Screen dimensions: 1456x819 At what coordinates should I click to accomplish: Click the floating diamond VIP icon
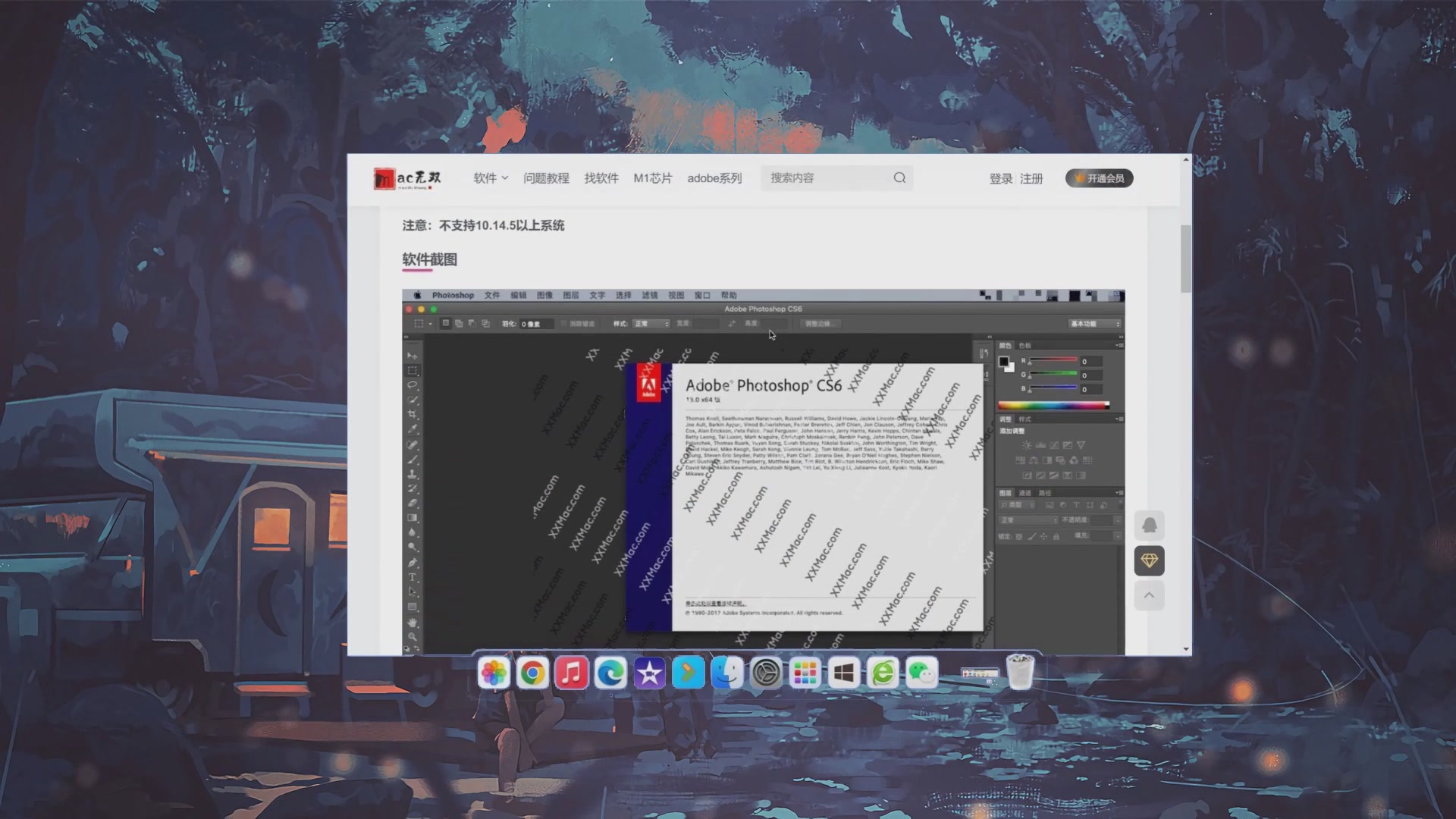coord(1150,560)
